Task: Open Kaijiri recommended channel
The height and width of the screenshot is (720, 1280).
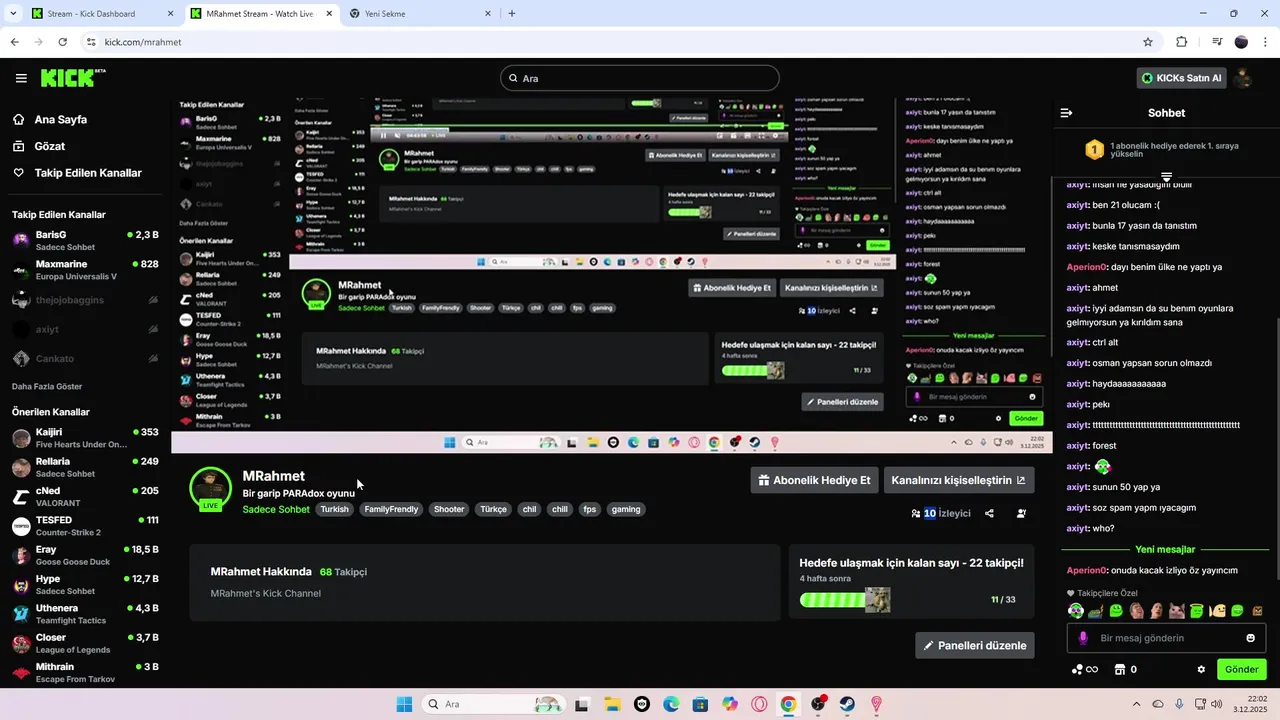Action: pos(84,438)
